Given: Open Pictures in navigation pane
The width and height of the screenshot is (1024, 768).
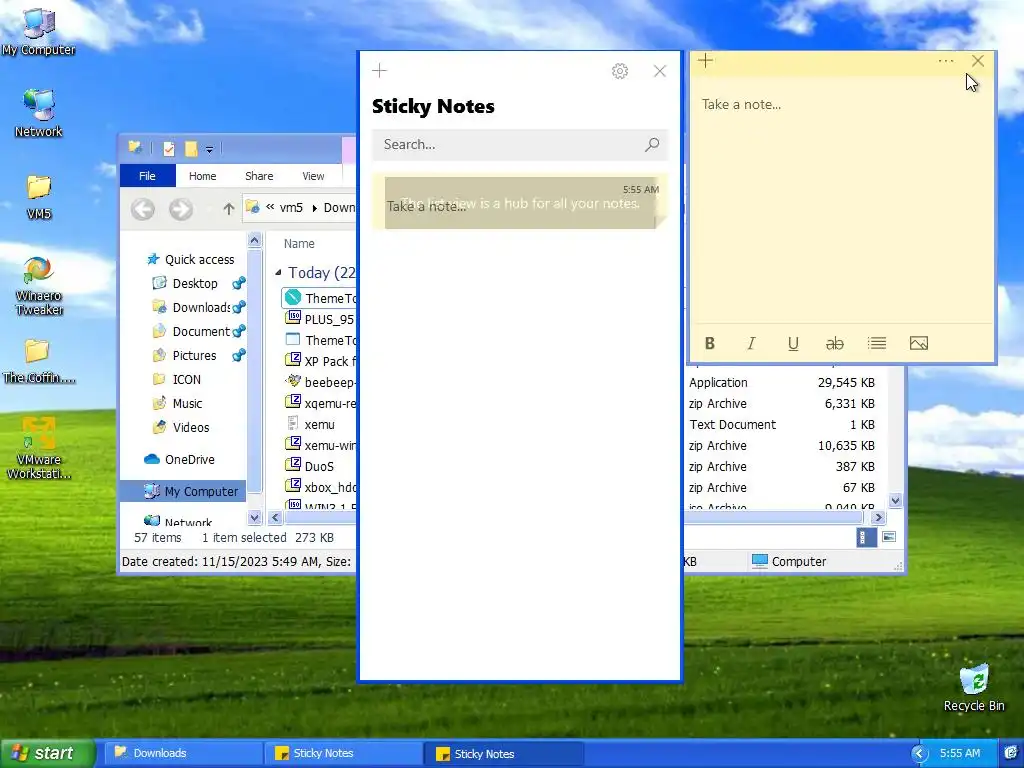Looking at the screenshot, I should (194, 355).
